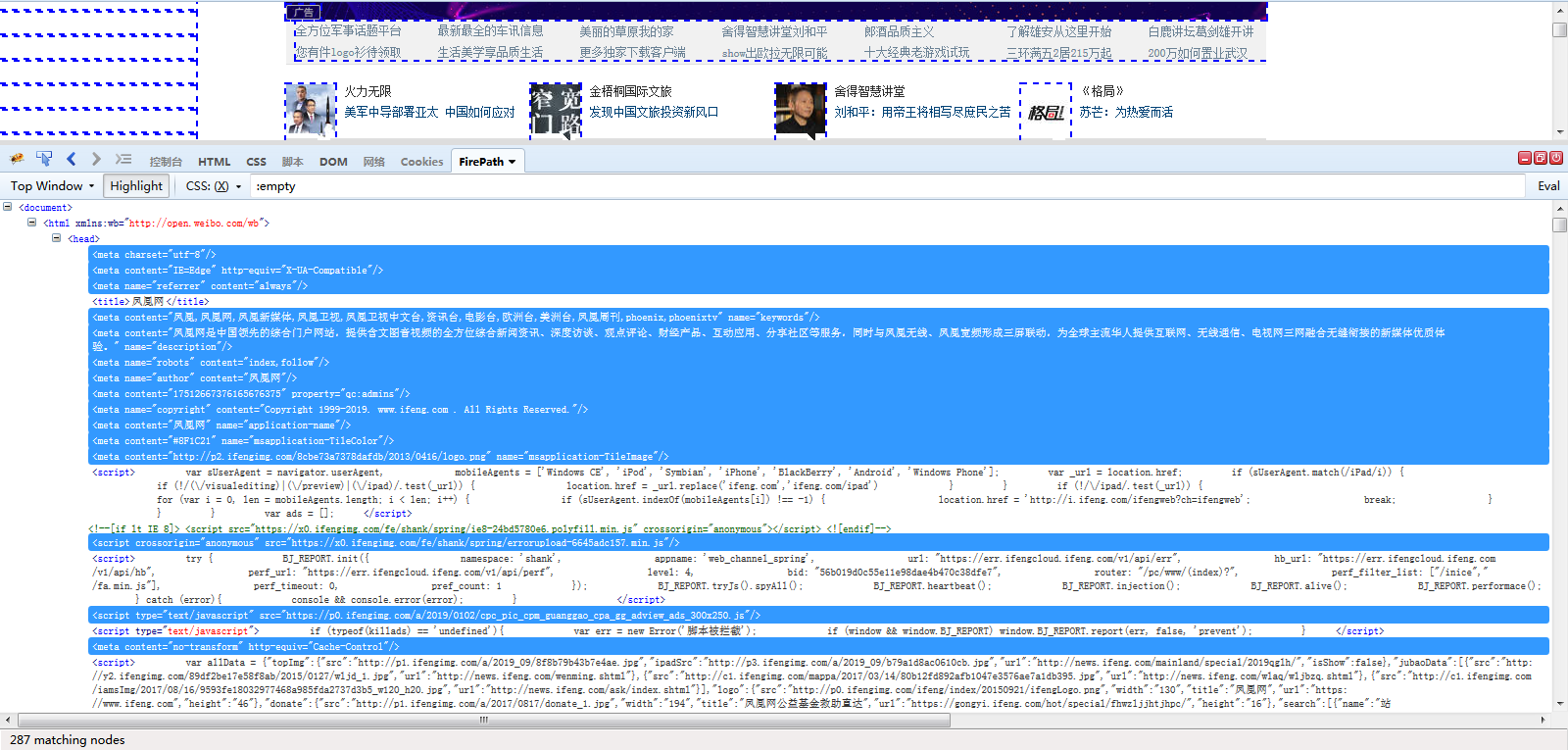
Task: Switch to the 网络 tab
Action: pyautogui.click(x=373, y=162)
